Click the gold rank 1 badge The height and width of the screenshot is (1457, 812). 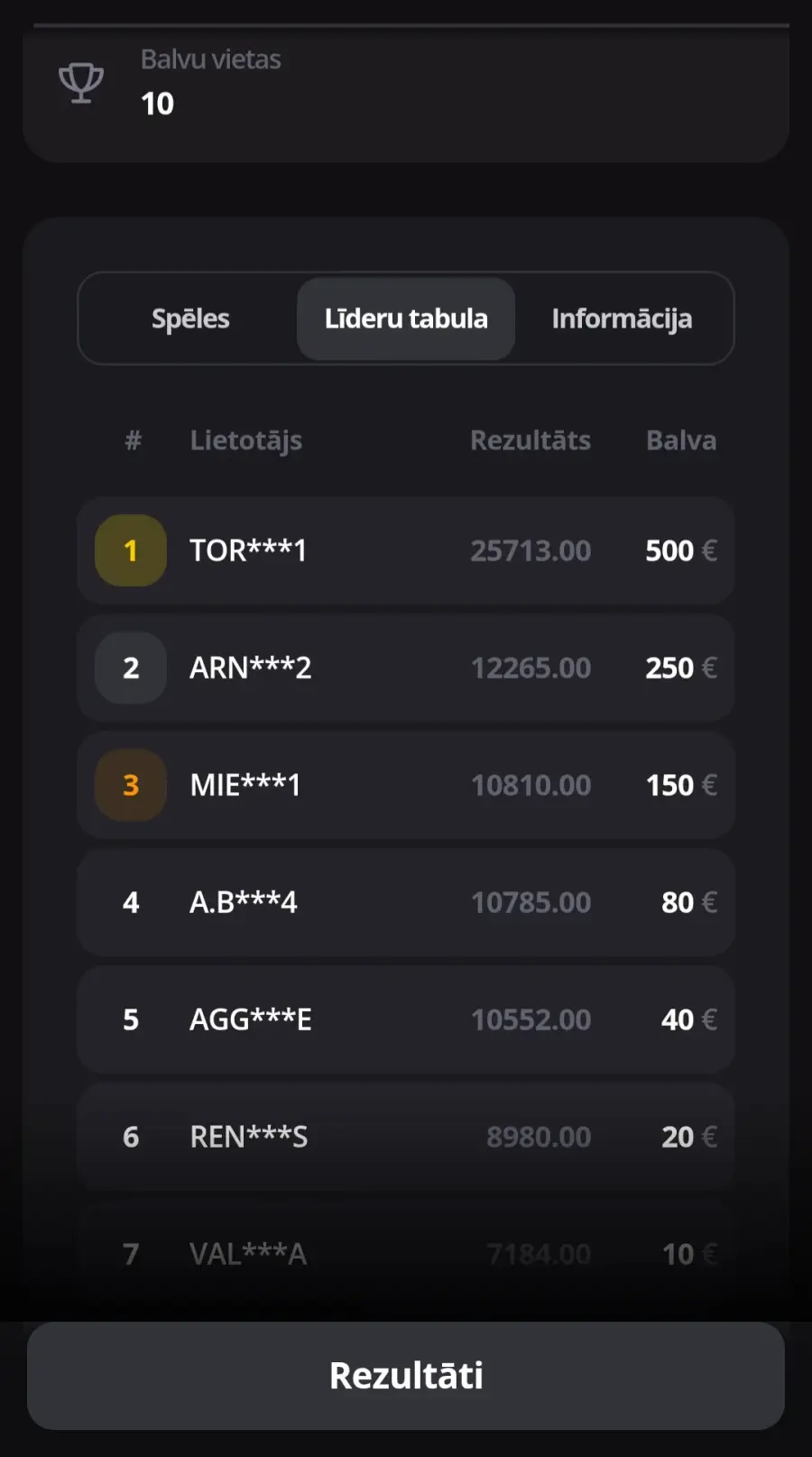pyautogui.click(x=131, y=550)
